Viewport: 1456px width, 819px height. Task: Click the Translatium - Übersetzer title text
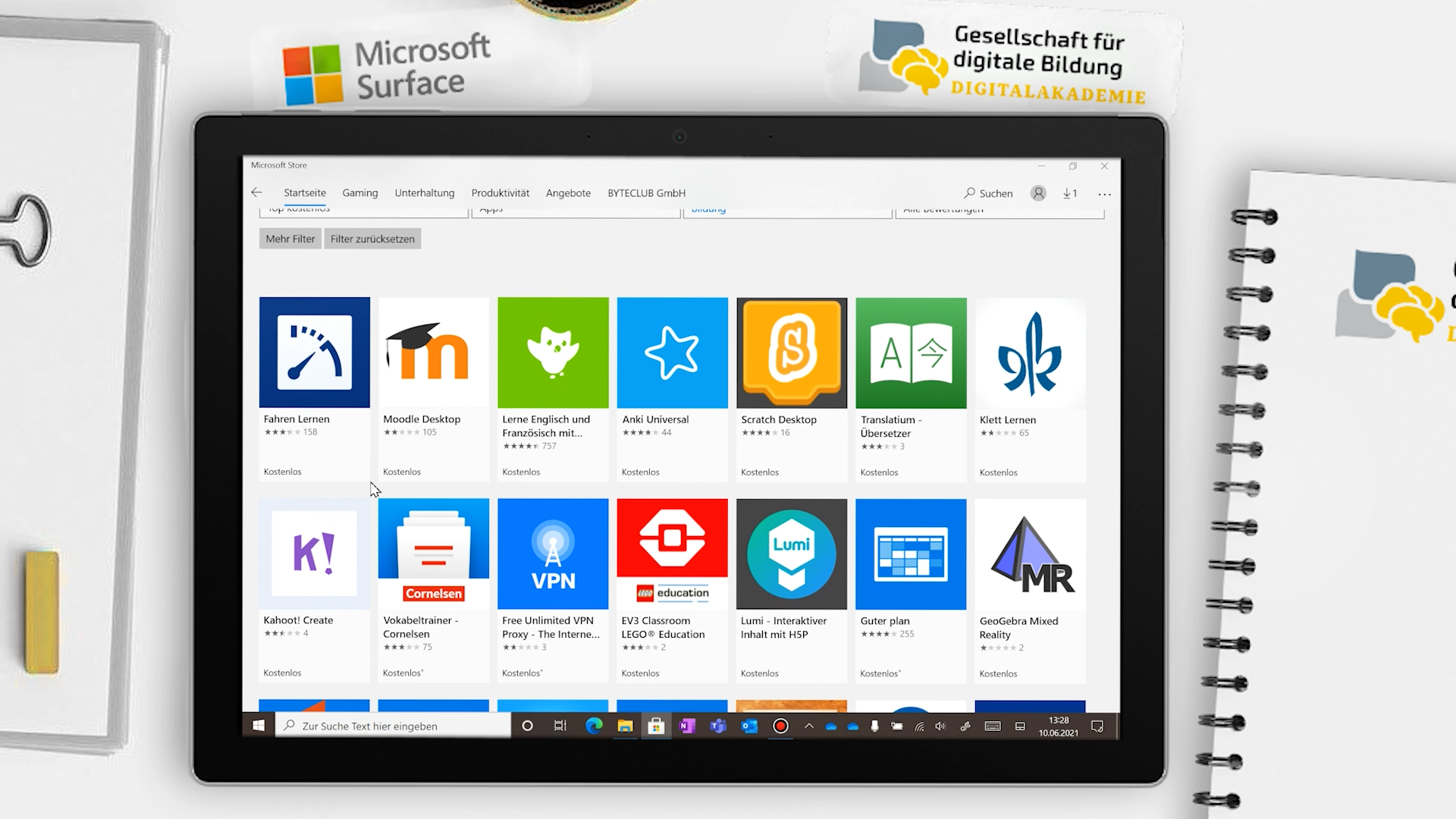(891, 426)
